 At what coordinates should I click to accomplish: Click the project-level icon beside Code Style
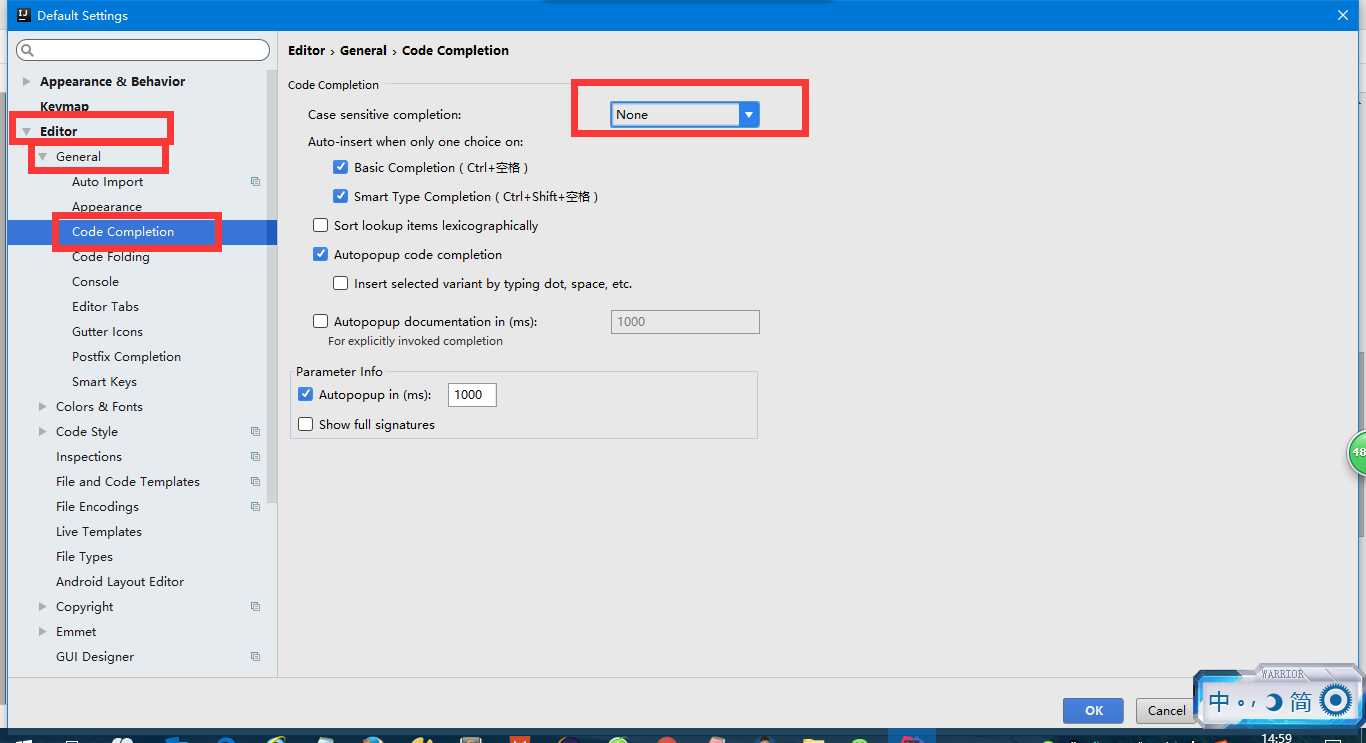point(255,432)
